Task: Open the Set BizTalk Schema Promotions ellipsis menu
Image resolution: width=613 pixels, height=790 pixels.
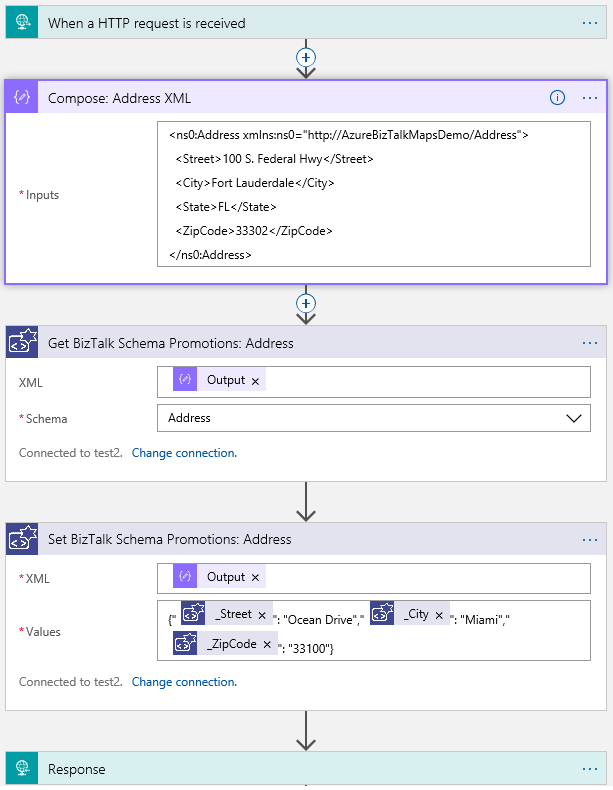Action: [x=589, y=540]
